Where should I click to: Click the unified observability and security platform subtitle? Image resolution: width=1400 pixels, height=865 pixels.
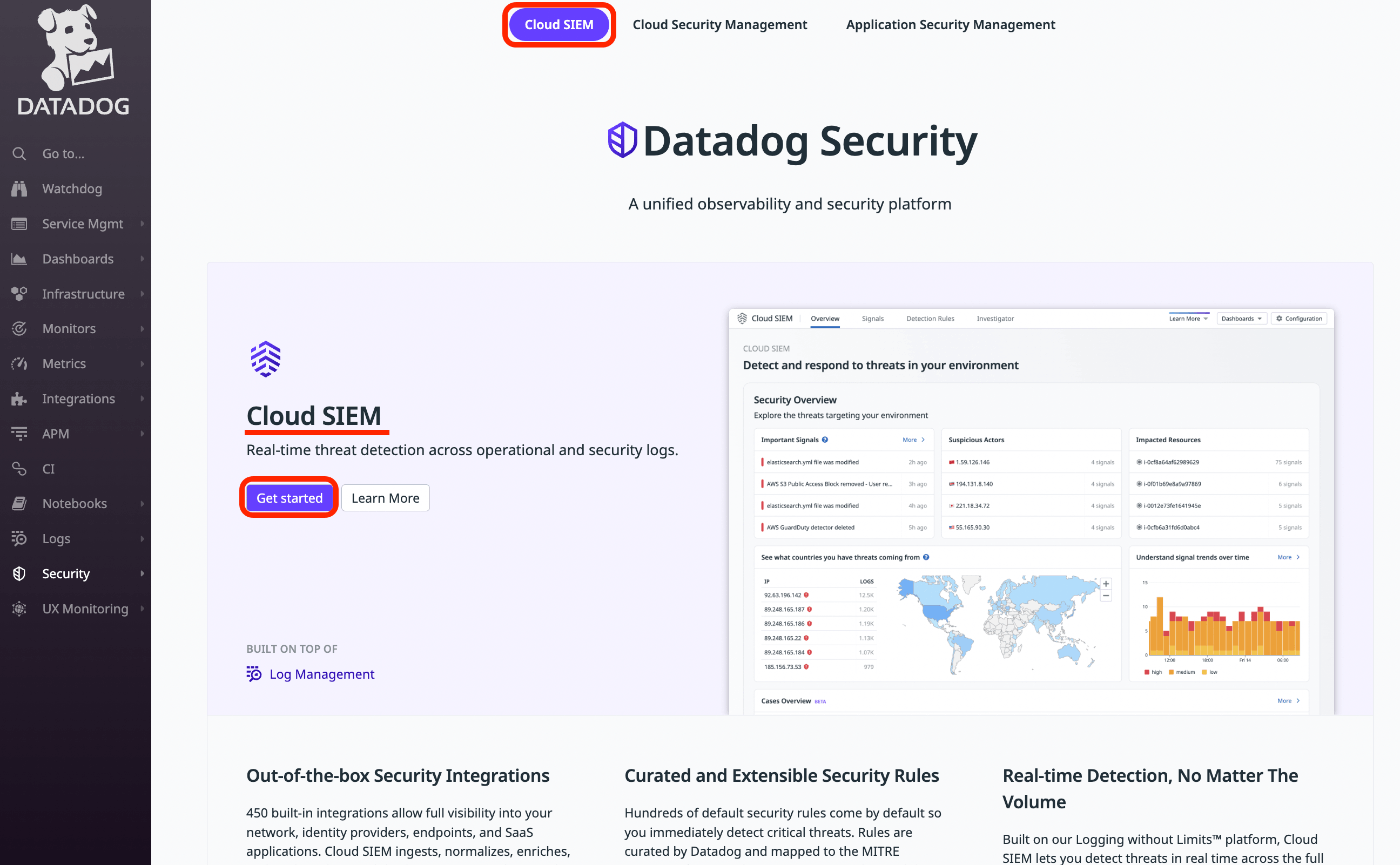(790, 204)
